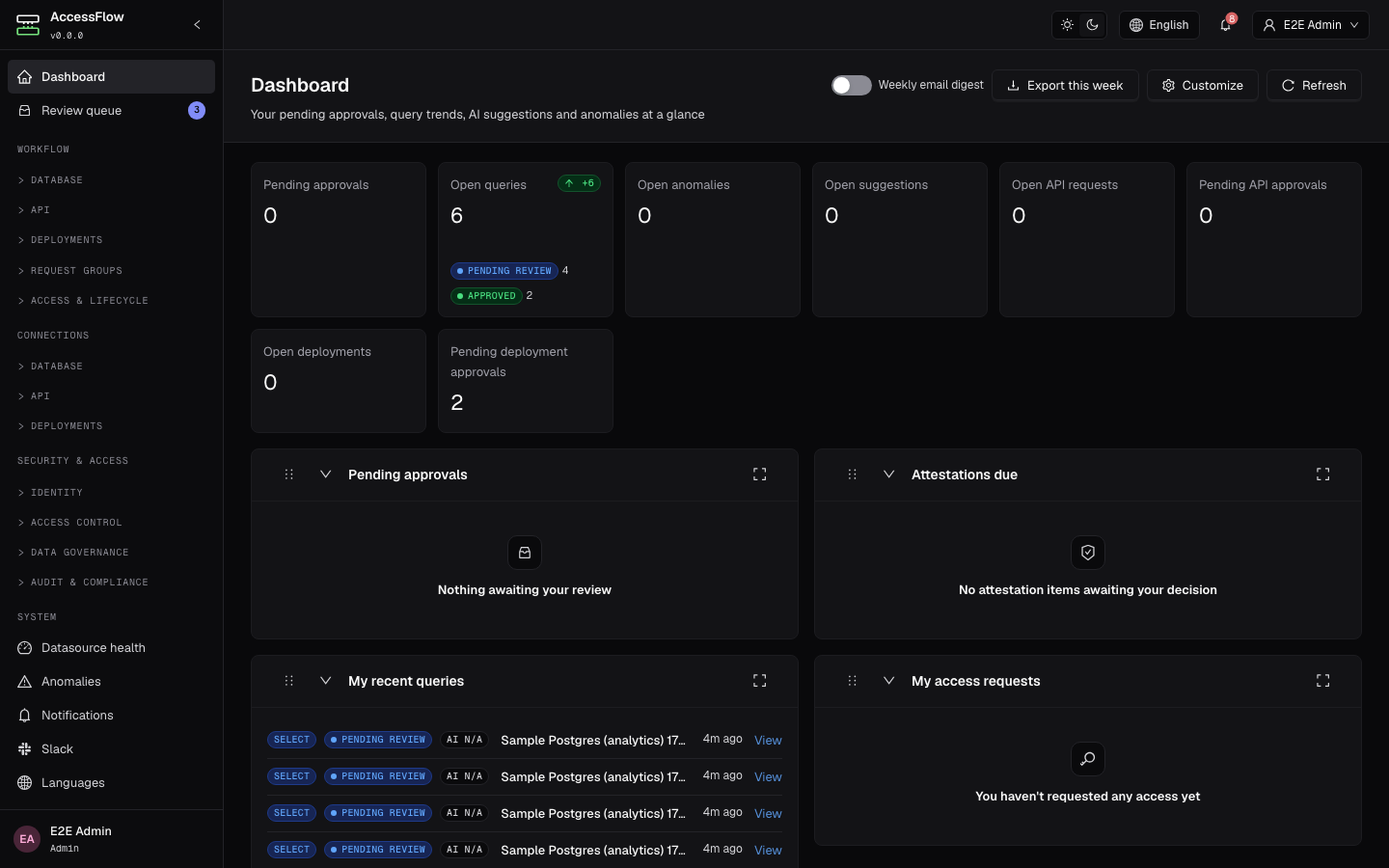The image size is (1389, 868).
Task: Open Languages page in sidebar
Action: pos(111,783)
